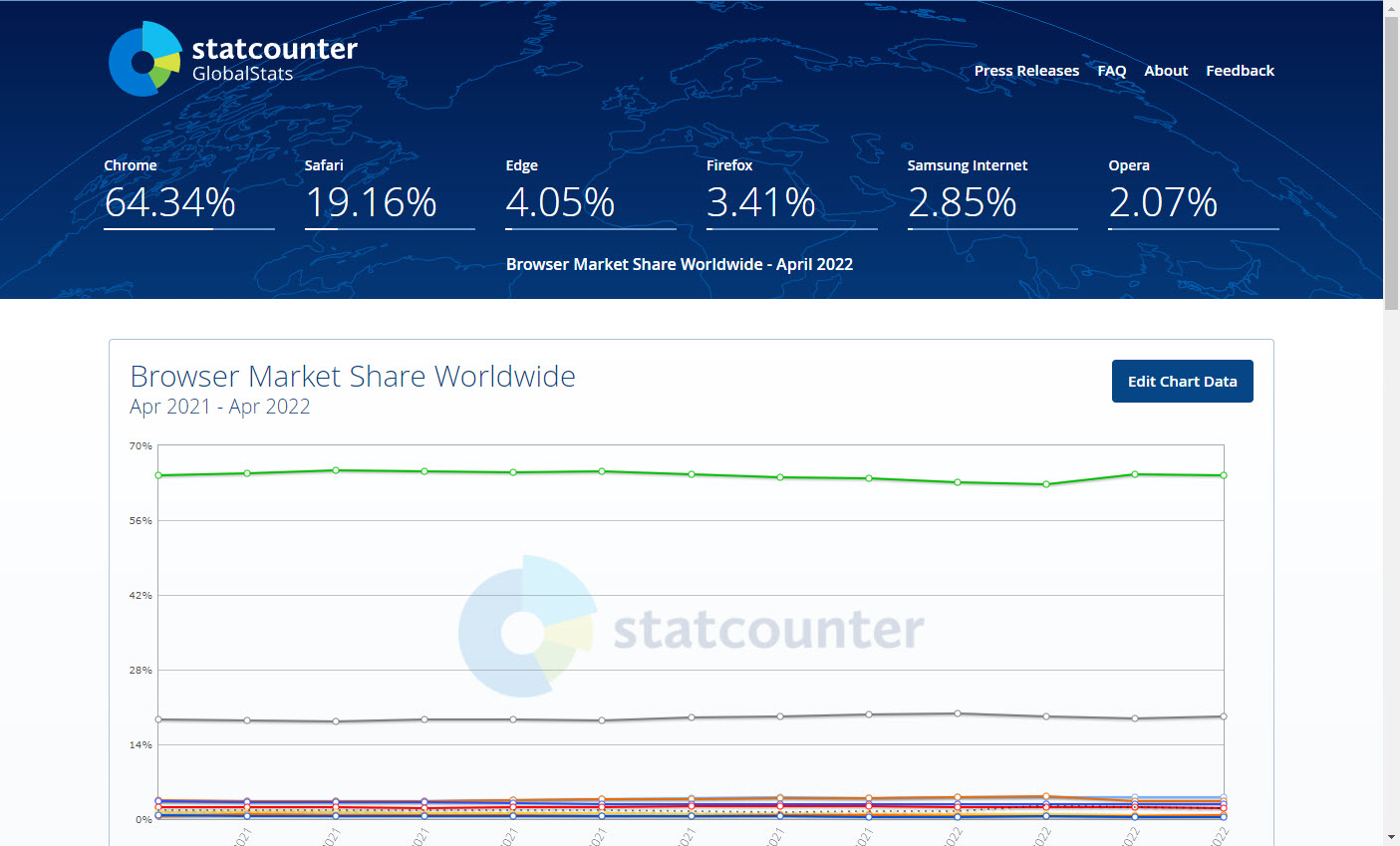
Task: Click the statcounter pie chart logo icon
Action: 144,59
